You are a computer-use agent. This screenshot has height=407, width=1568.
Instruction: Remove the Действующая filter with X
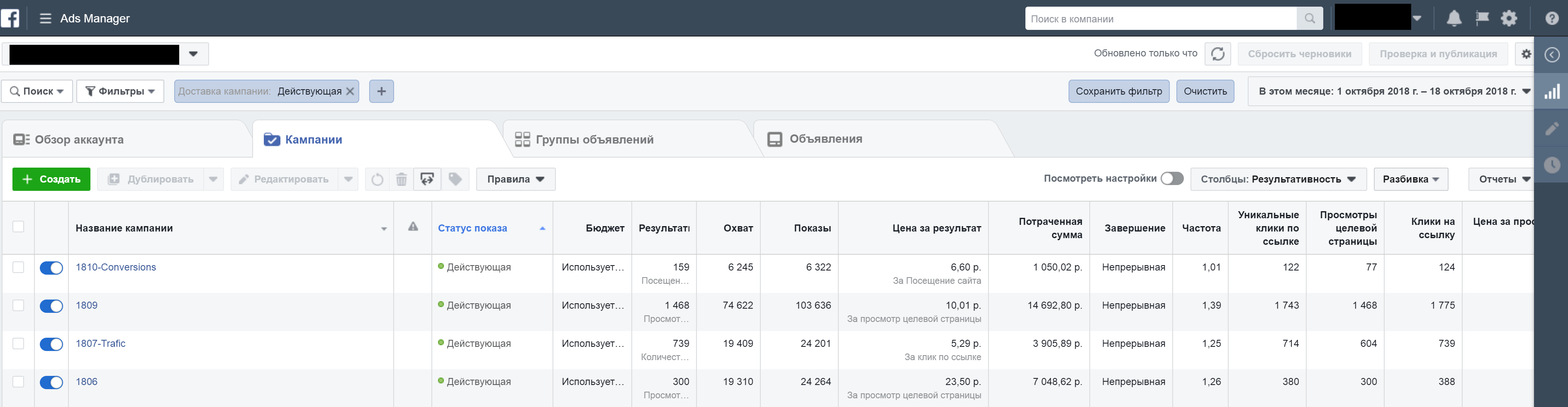(350, 91)
